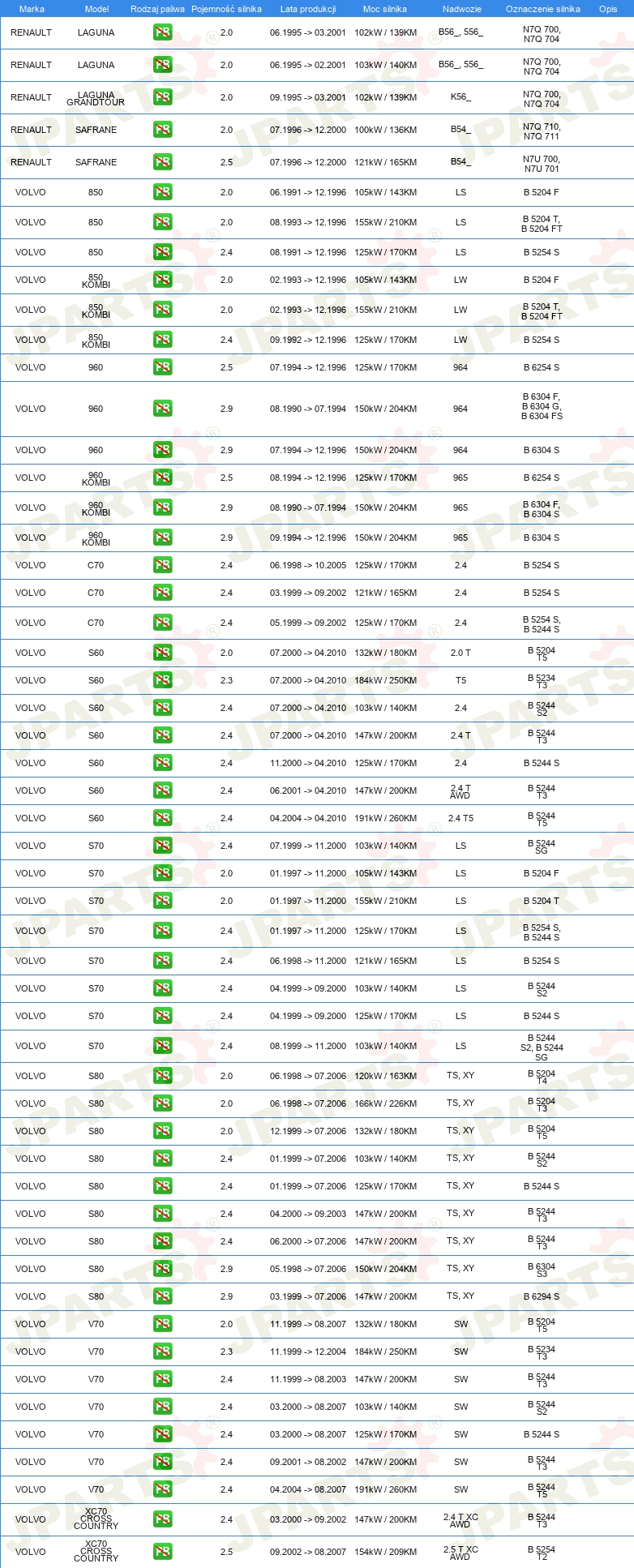Click the Lata produkcji column header
Screen dimensions: 634x1568
(x=308, y=9)
